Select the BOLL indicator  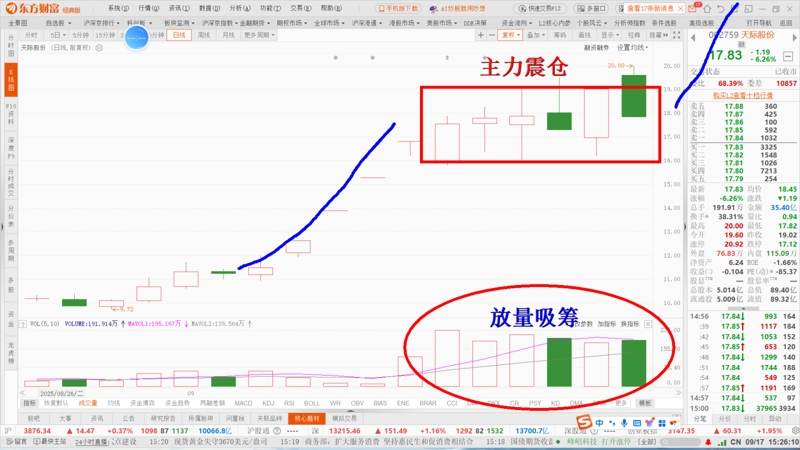[312, 403]
